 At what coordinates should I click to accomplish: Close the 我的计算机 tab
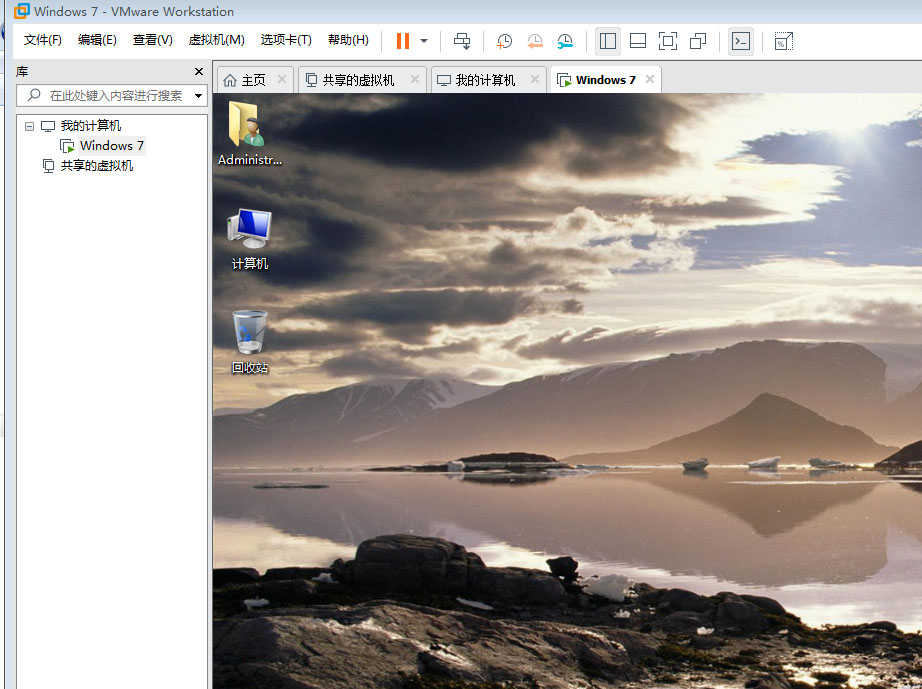535,79
